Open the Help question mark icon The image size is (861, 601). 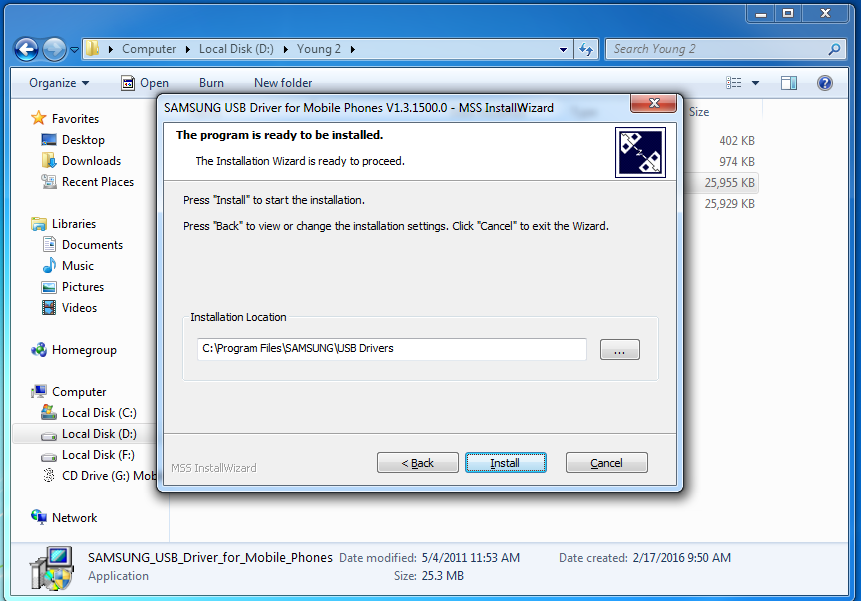click(824, 83)
